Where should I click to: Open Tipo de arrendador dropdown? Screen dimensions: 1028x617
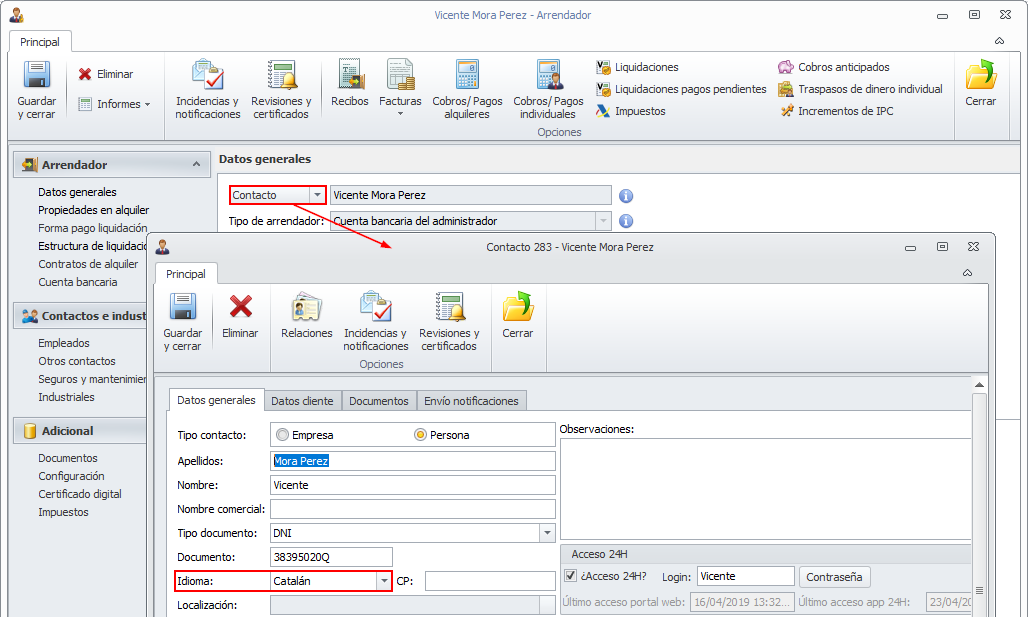[603, 221]
